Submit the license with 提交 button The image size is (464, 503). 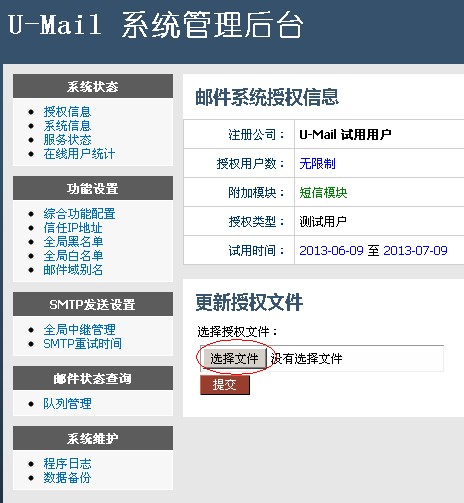[x=225, y=385]
